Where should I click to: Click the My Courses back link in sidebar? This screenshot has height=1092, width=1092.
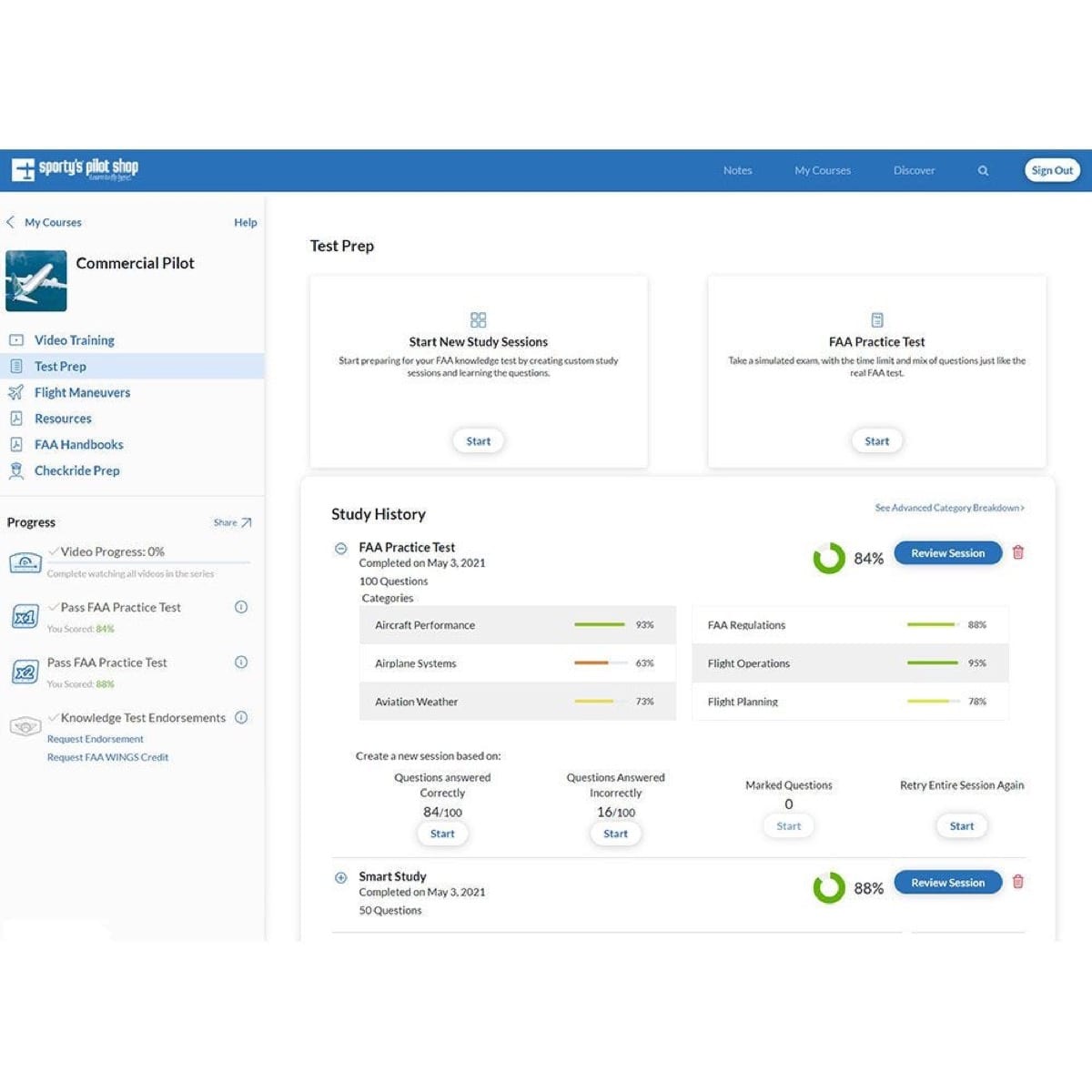pyautogui.click(x=53, y=222)
